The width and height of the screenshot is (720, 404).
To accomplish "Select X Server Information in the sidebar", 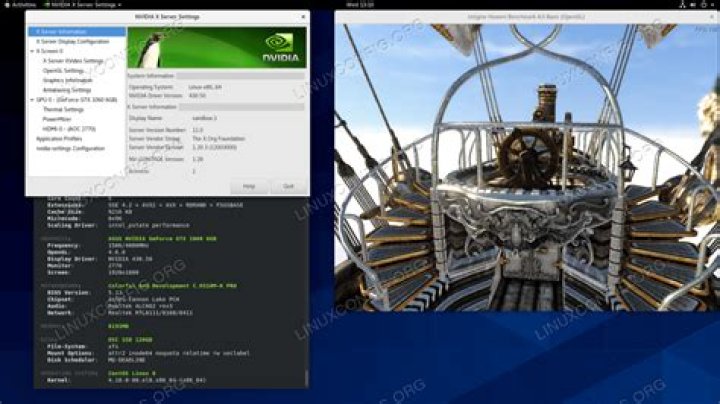I will [77, 32].
